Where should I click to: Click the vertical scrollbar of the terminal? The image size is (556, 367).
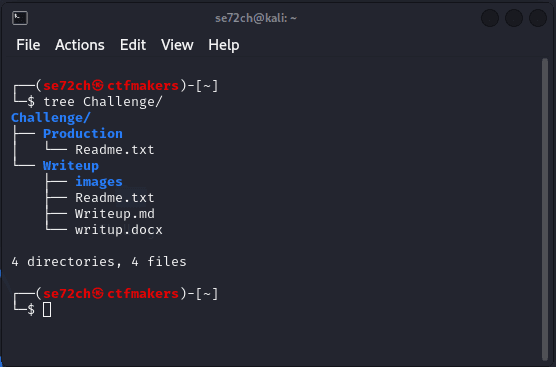(x=545, y=209)
